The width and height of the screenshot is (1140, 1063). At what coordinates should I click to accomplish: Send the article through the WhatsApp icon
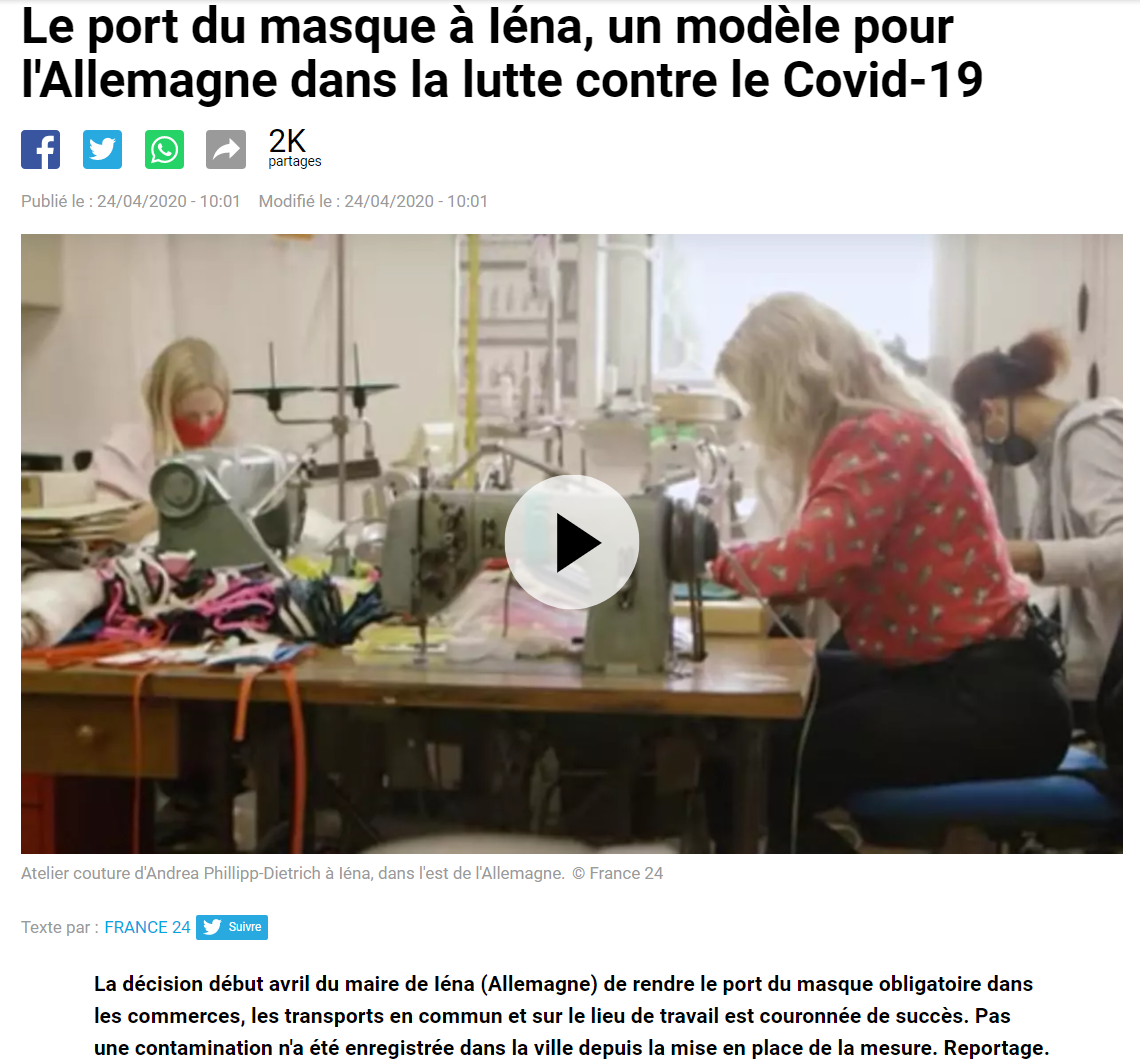pos(164,150)
